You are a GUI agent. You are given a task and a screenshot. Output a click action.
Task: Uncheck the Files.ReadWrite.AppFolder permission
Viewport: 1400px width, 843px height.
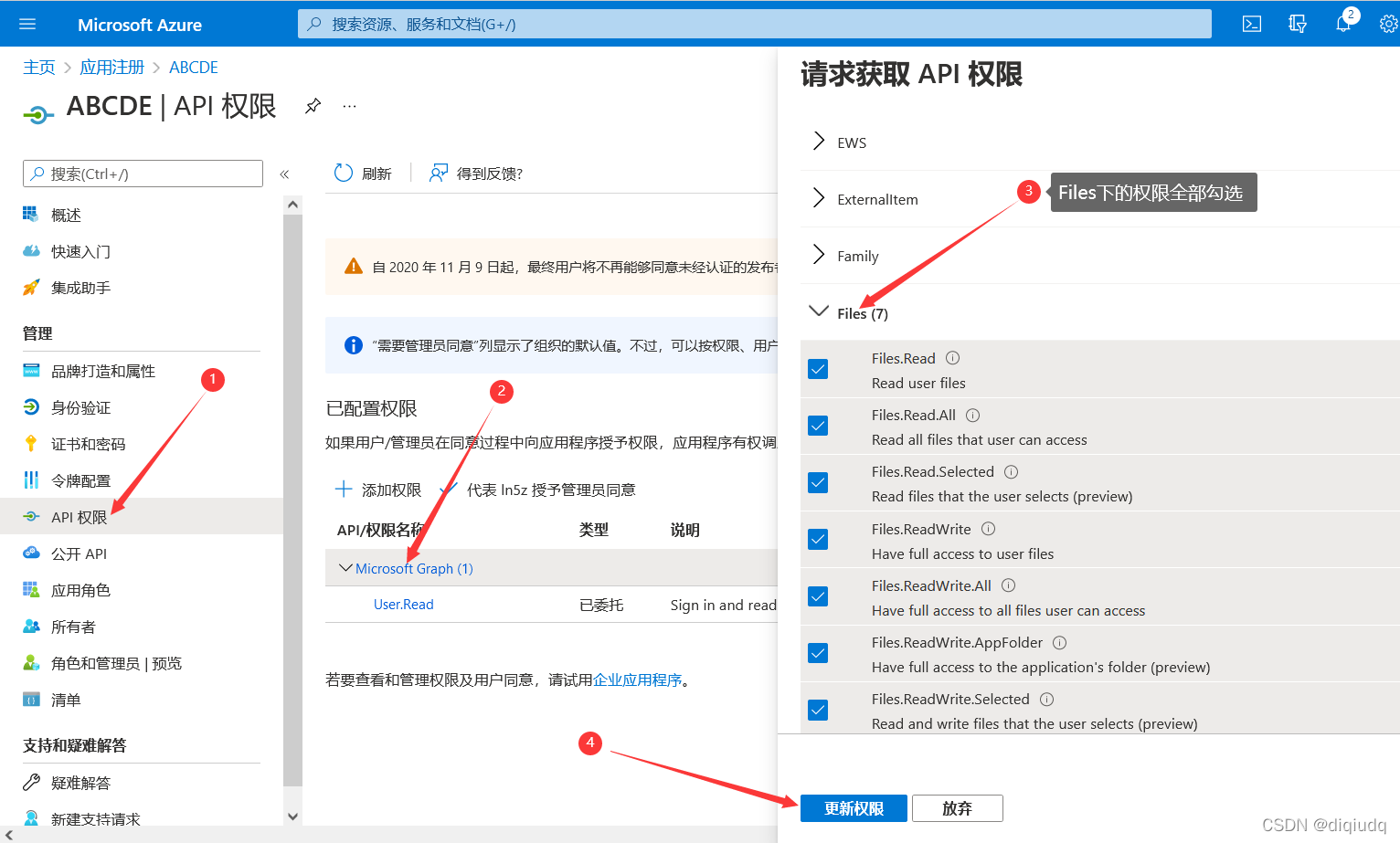[818, 653]
